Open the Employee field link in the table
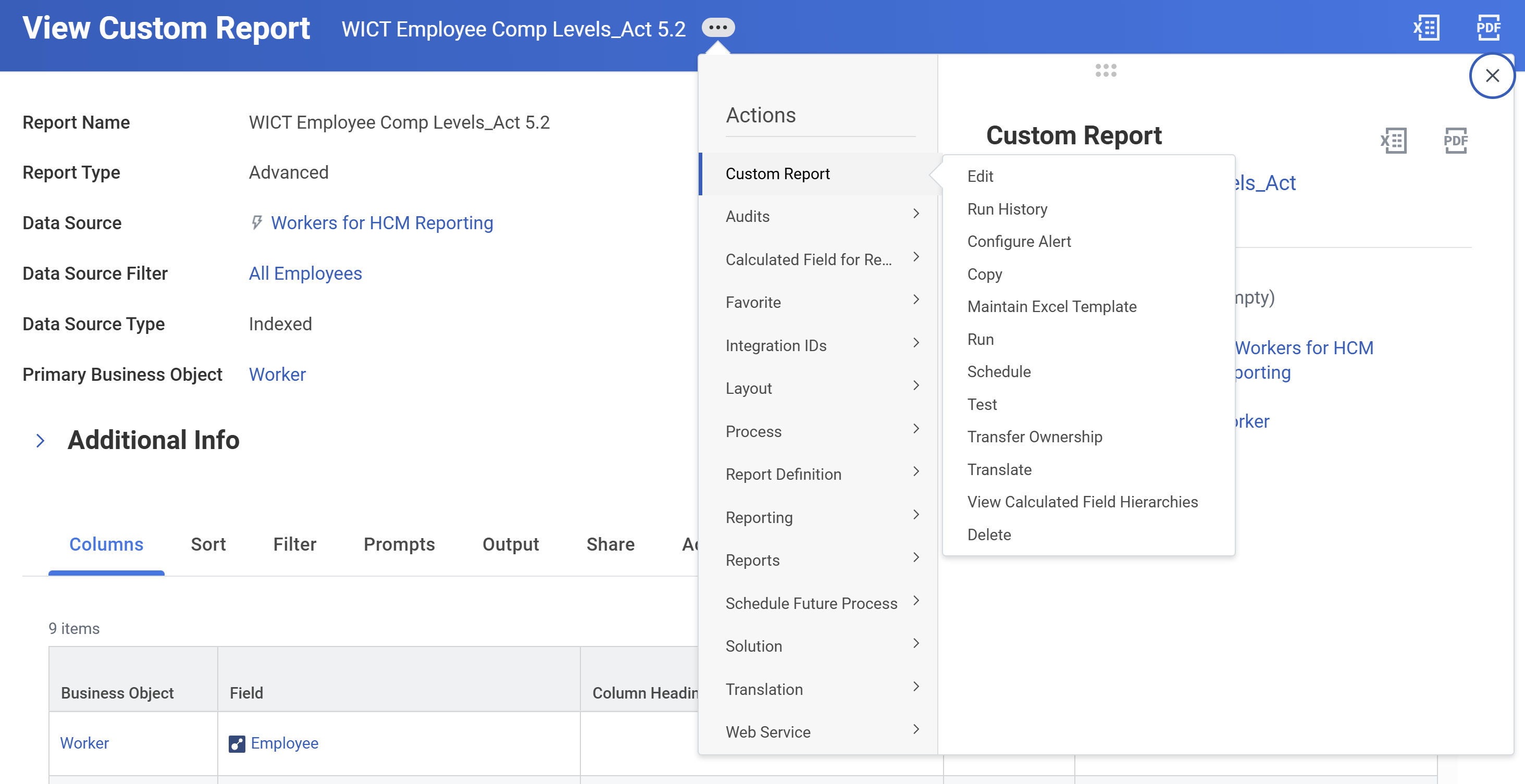1525x784 pixels. 284,743
